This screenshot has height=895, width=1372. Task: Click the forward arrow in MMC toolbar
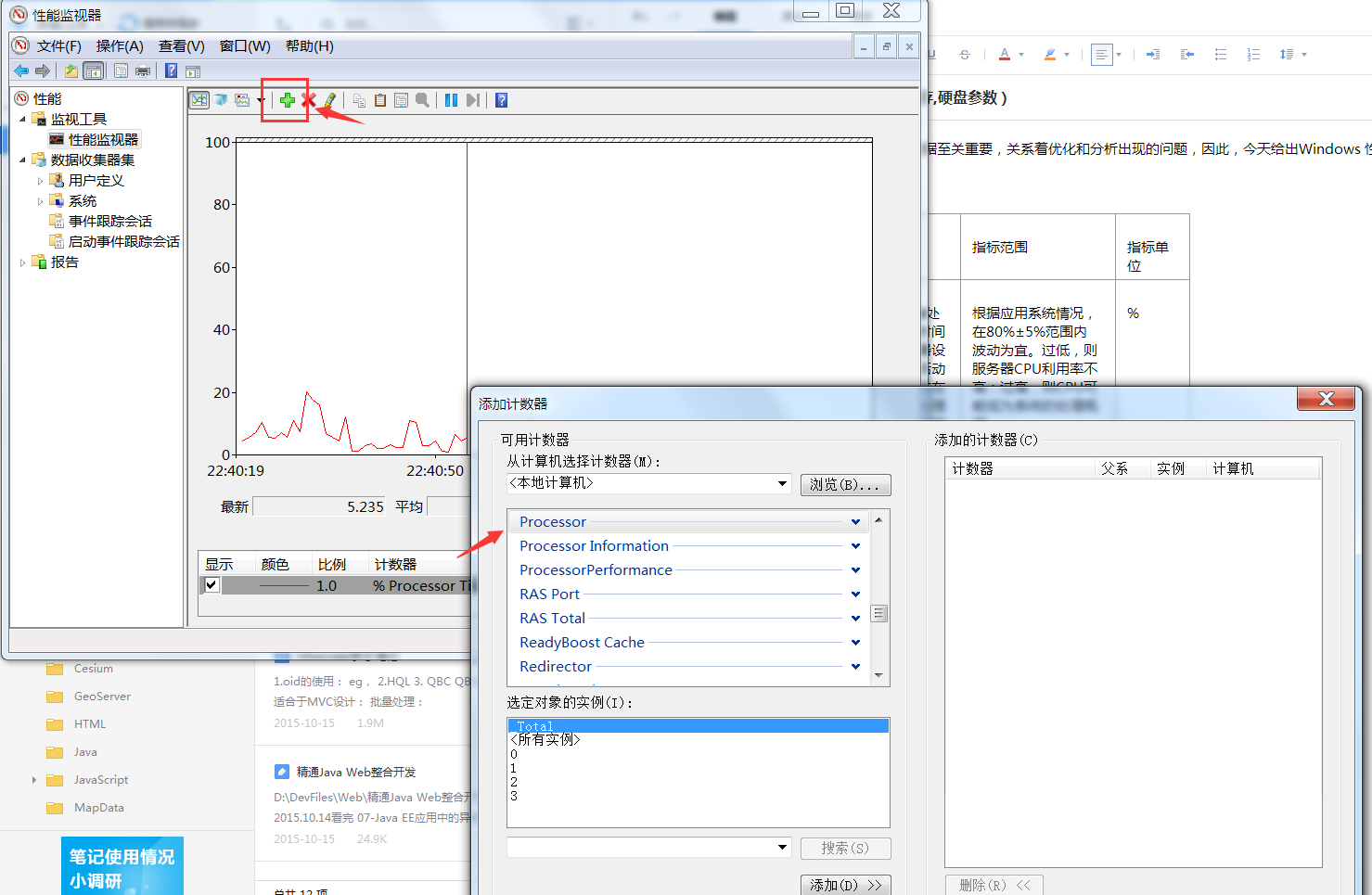(43, 71)
